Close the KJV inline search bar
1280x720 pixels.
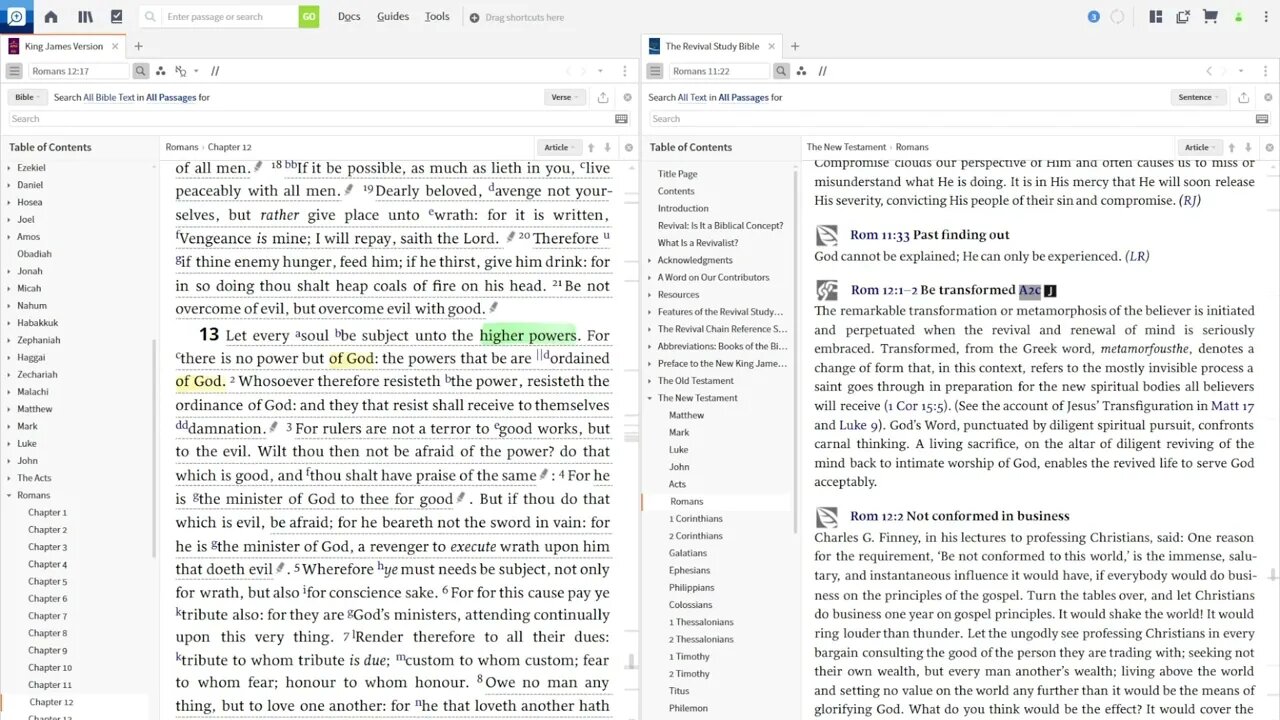627,97
